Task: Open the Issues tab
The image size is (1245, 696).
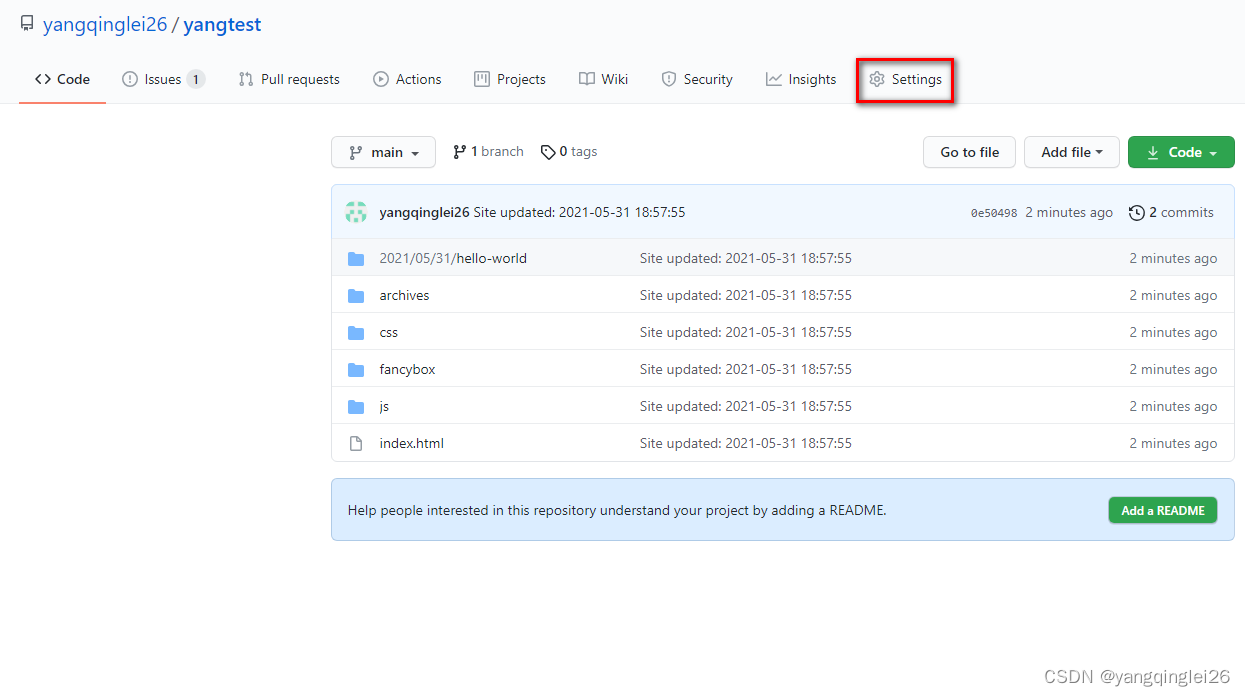Action: coord(163,79)
